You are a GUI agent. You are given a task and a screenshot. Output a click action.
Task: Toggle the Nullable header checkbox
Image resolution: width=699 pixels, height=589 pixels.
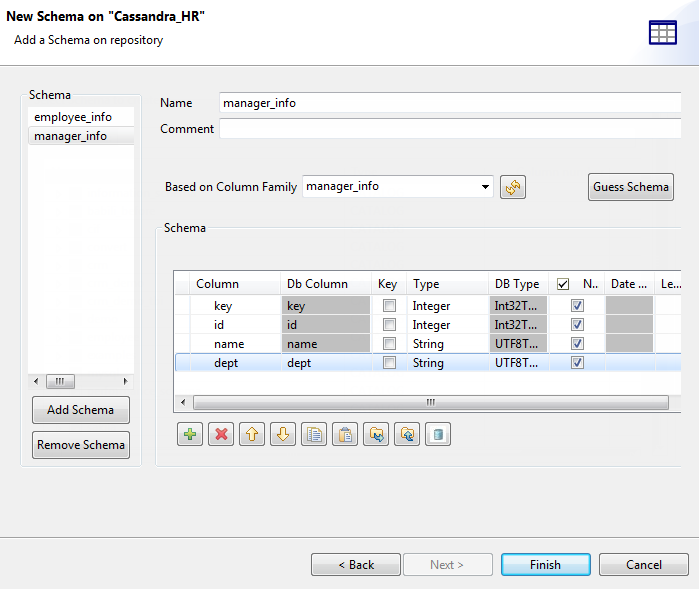(x=563, y=284)
